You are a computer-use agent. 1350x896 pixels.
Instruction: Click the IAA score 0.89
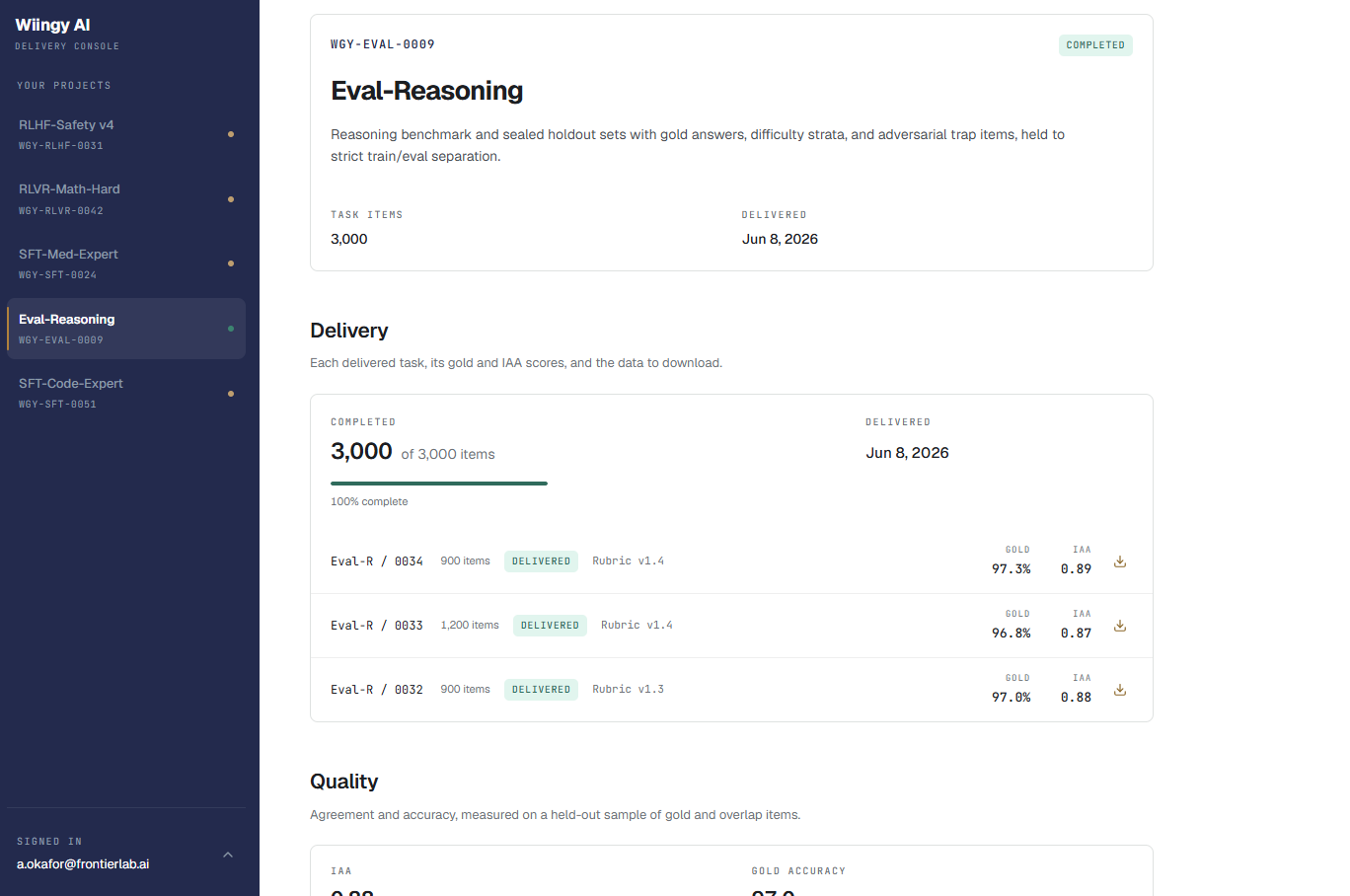click(x=1076, y=569)
